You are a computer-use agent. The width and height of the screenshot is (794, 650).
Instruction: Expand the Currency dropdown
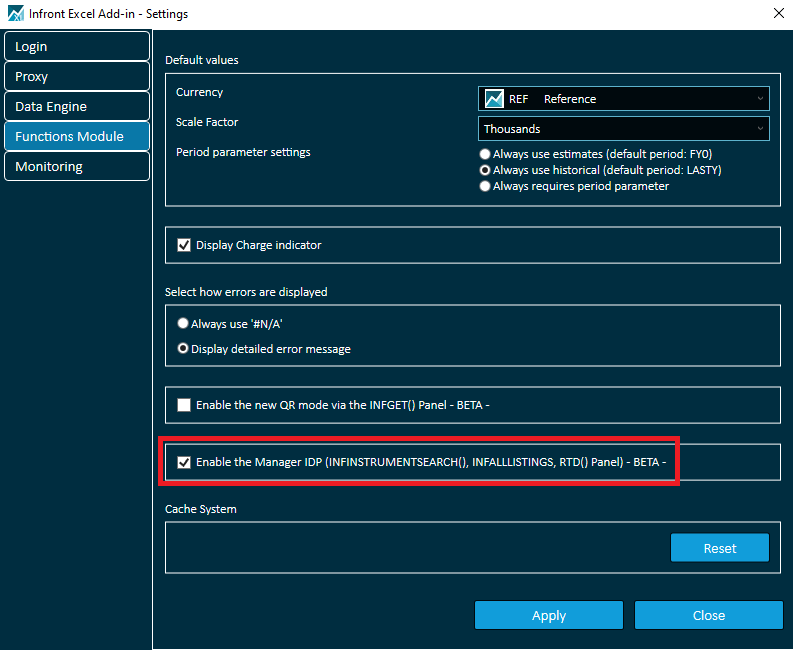760,99
